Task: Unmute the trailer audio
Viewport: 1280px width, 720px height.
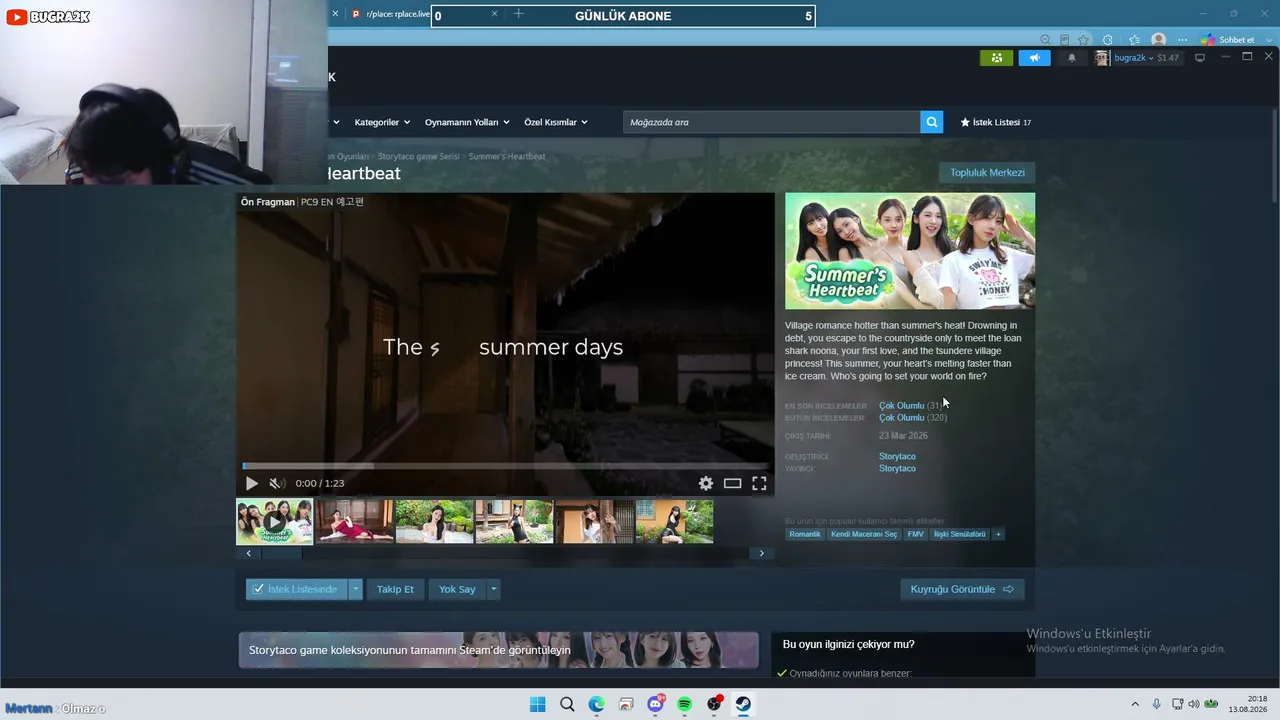Action: (277, 483)
